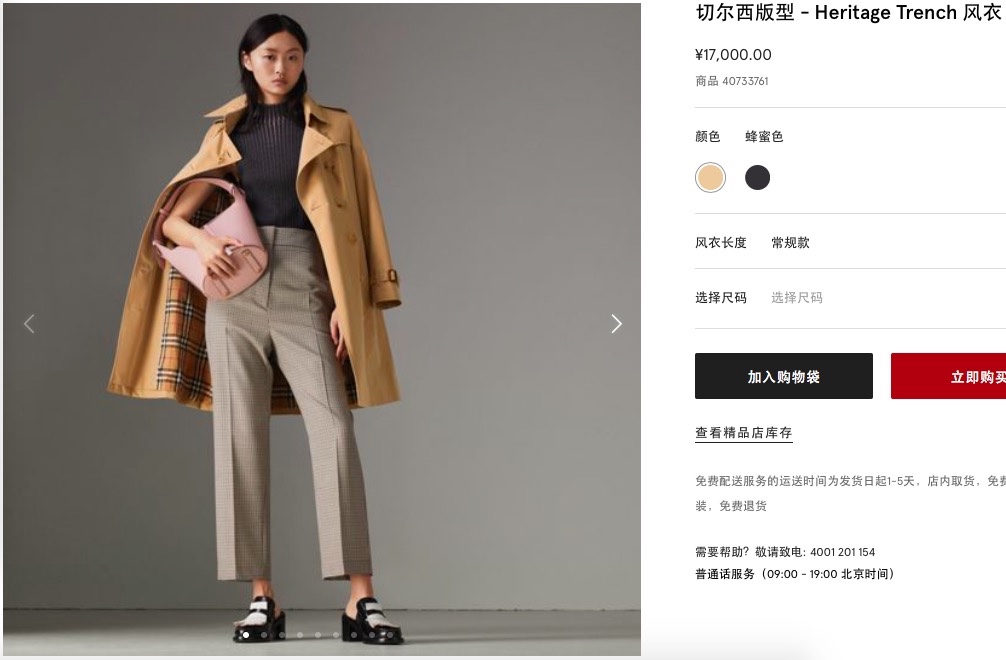This screenshot has height=660, width=1006.
Task: Click the model trench coat photo
Action: (321, 329)
